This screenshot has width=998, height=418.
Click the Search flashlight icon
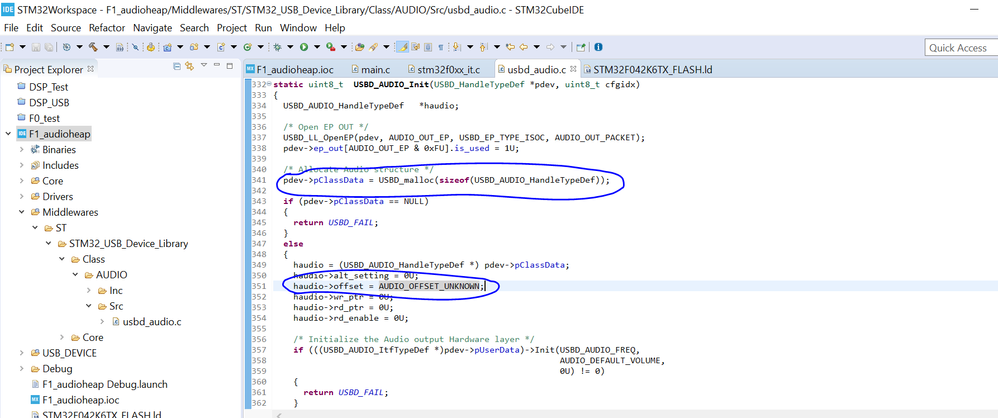pos(373,47)
